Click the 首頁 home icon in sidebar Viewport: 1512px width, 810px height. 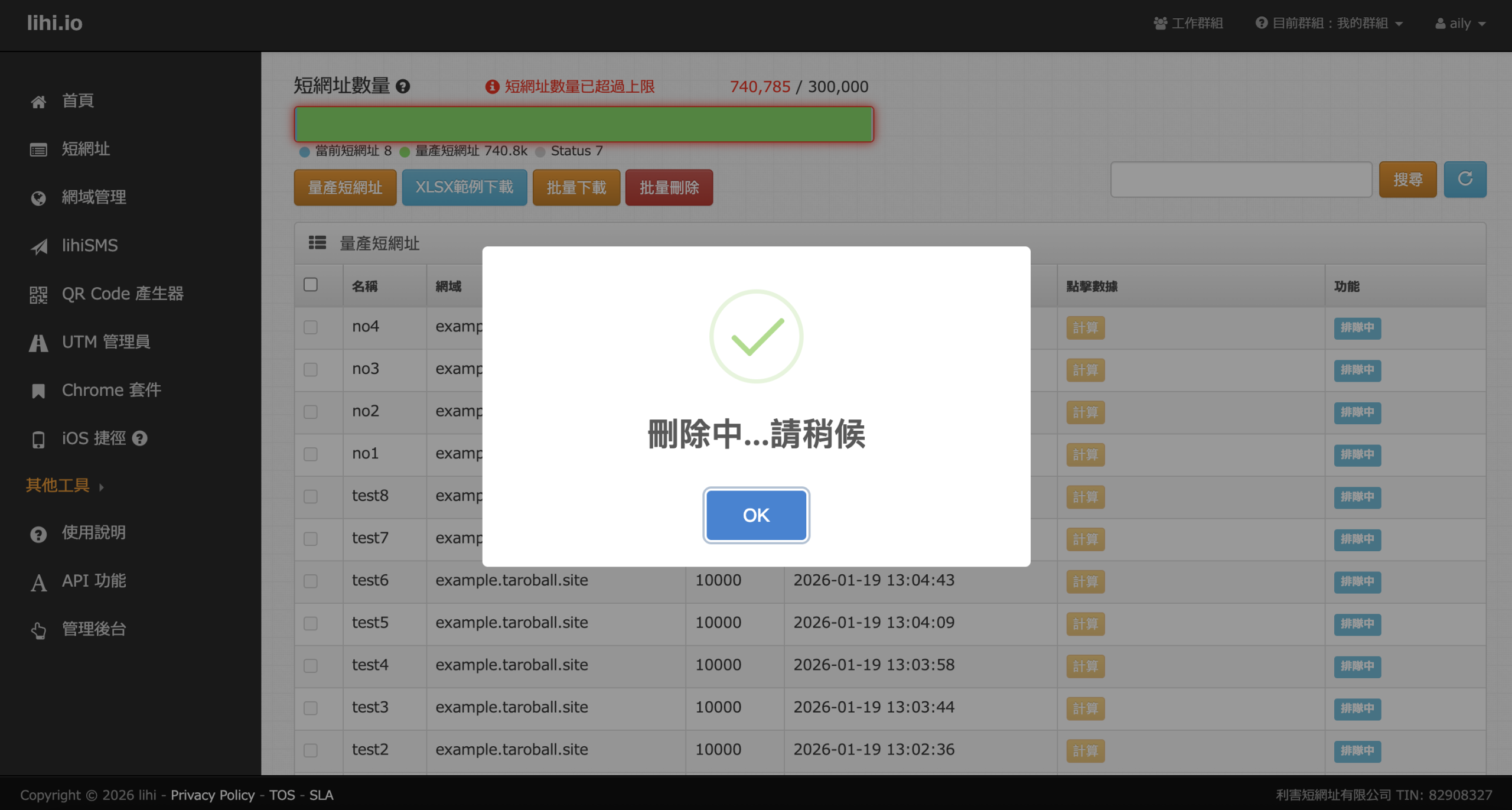point(38,102)
